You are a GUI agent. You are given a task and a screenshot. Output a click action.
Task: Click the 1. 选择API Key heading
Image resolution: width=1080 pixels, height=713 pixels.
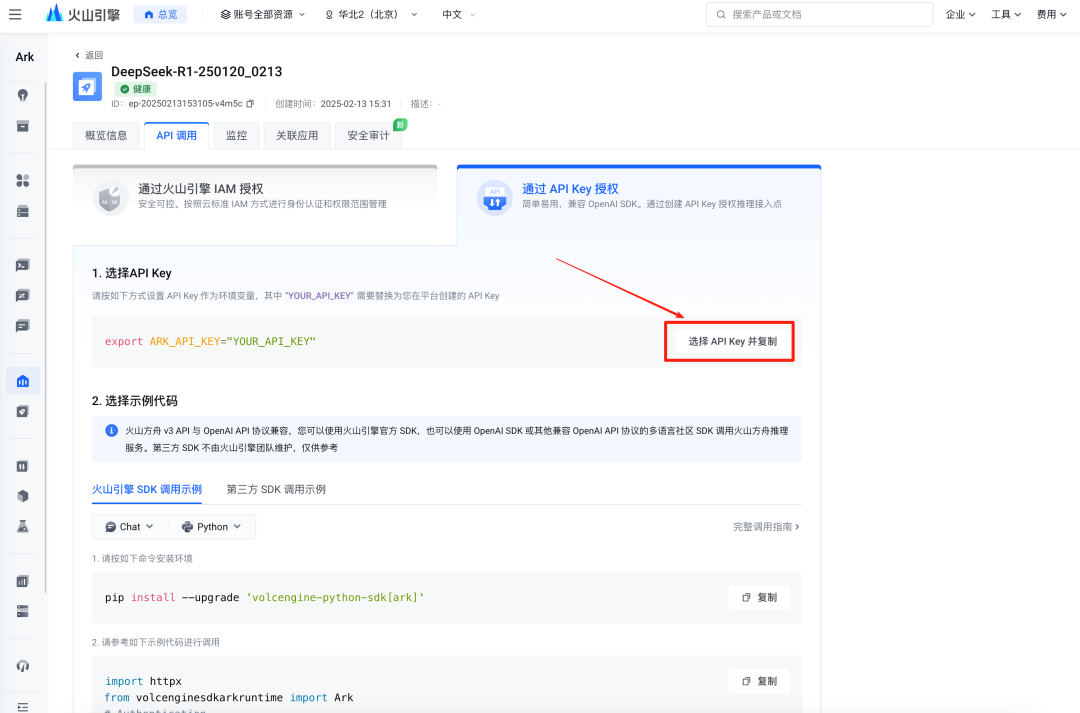pos(132,273)
